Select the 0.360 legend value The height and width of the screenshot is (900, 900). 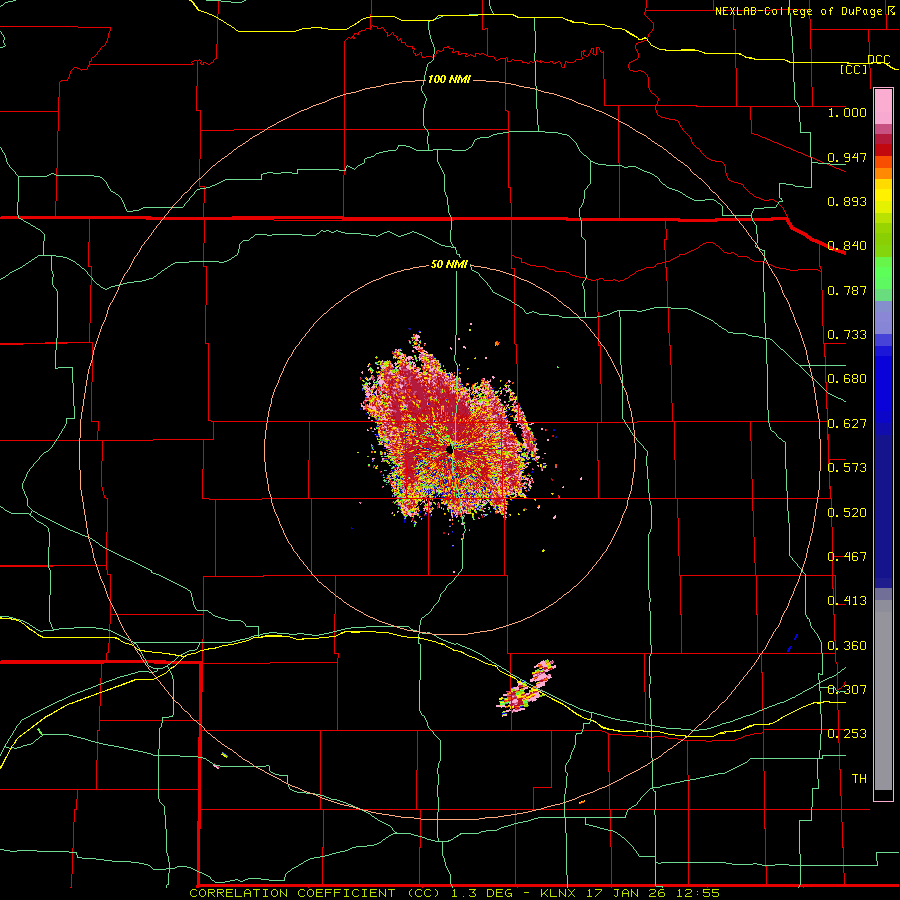click(x=847, y=646)
